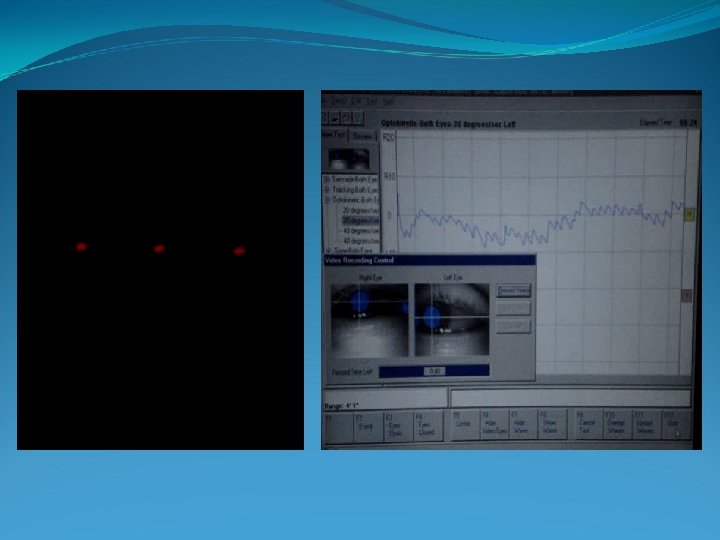
Task: Click the elapsed time progress bar
Action: pyautogui.click(x=434, y=371)
